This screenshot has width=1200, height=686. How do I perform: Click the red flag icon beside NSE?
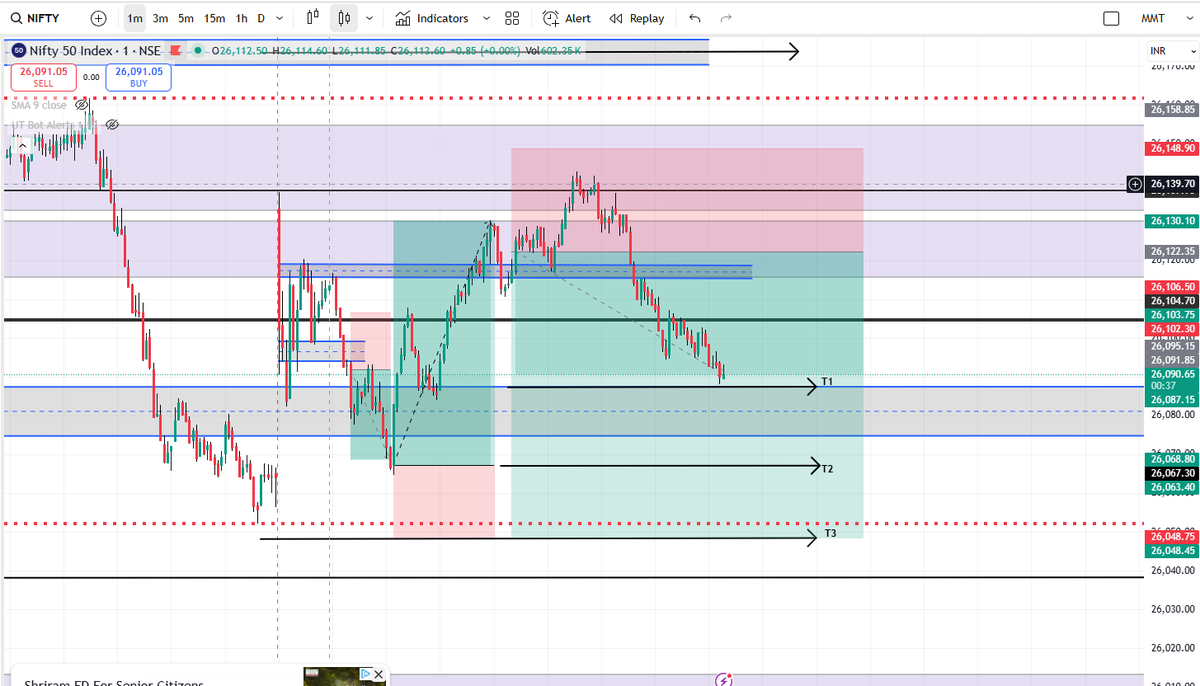(177, 50)
